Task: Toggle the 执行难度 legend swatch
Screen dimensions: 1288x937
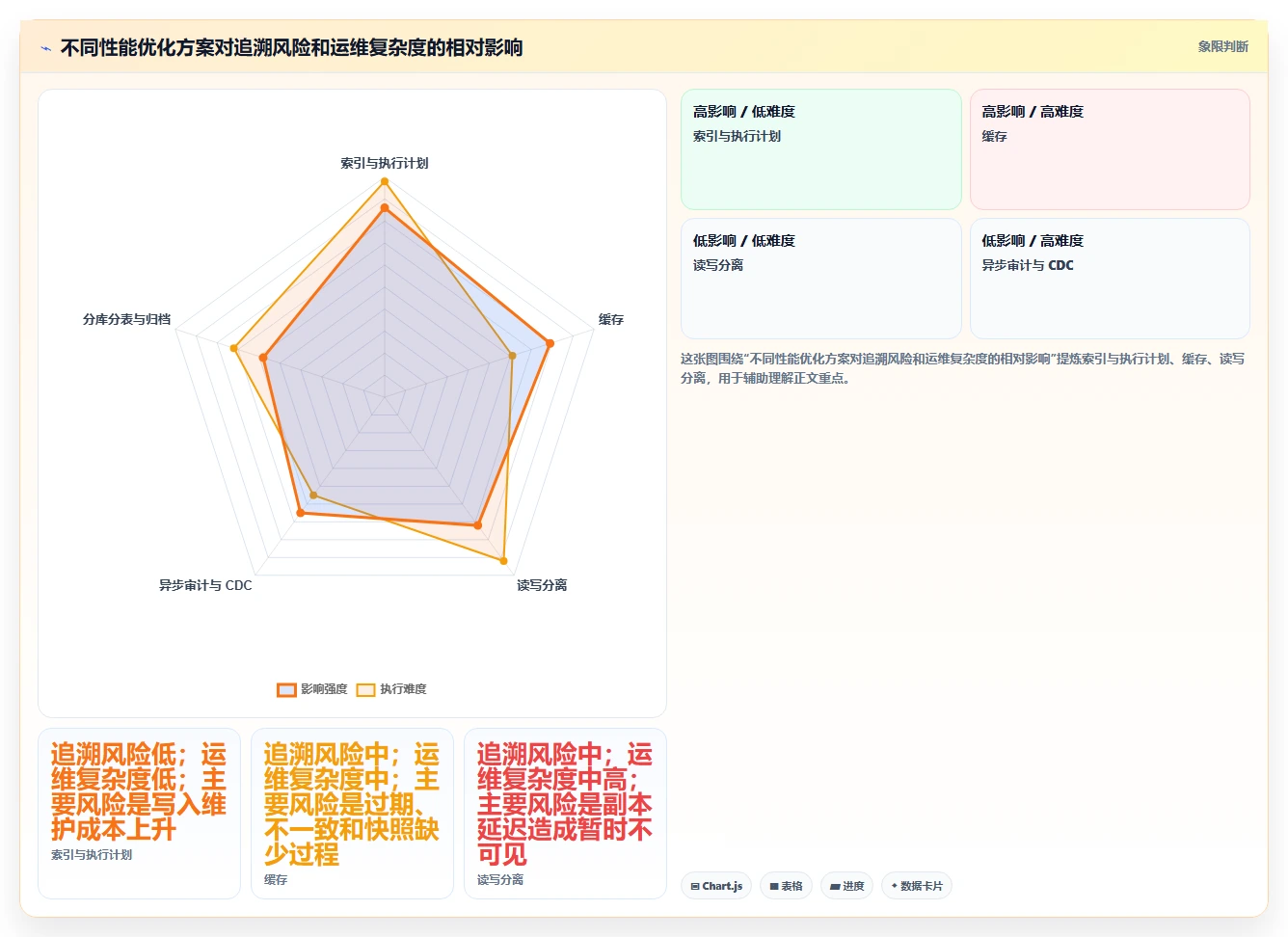Action: [365, 689]
